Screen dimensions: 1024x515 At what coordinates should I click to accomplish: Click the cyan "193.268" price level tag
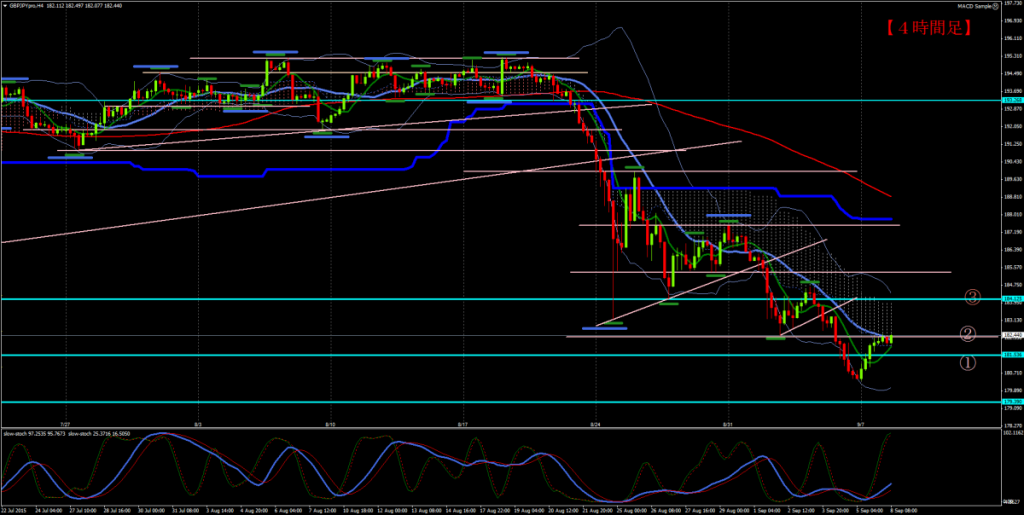click(1012, 101)
